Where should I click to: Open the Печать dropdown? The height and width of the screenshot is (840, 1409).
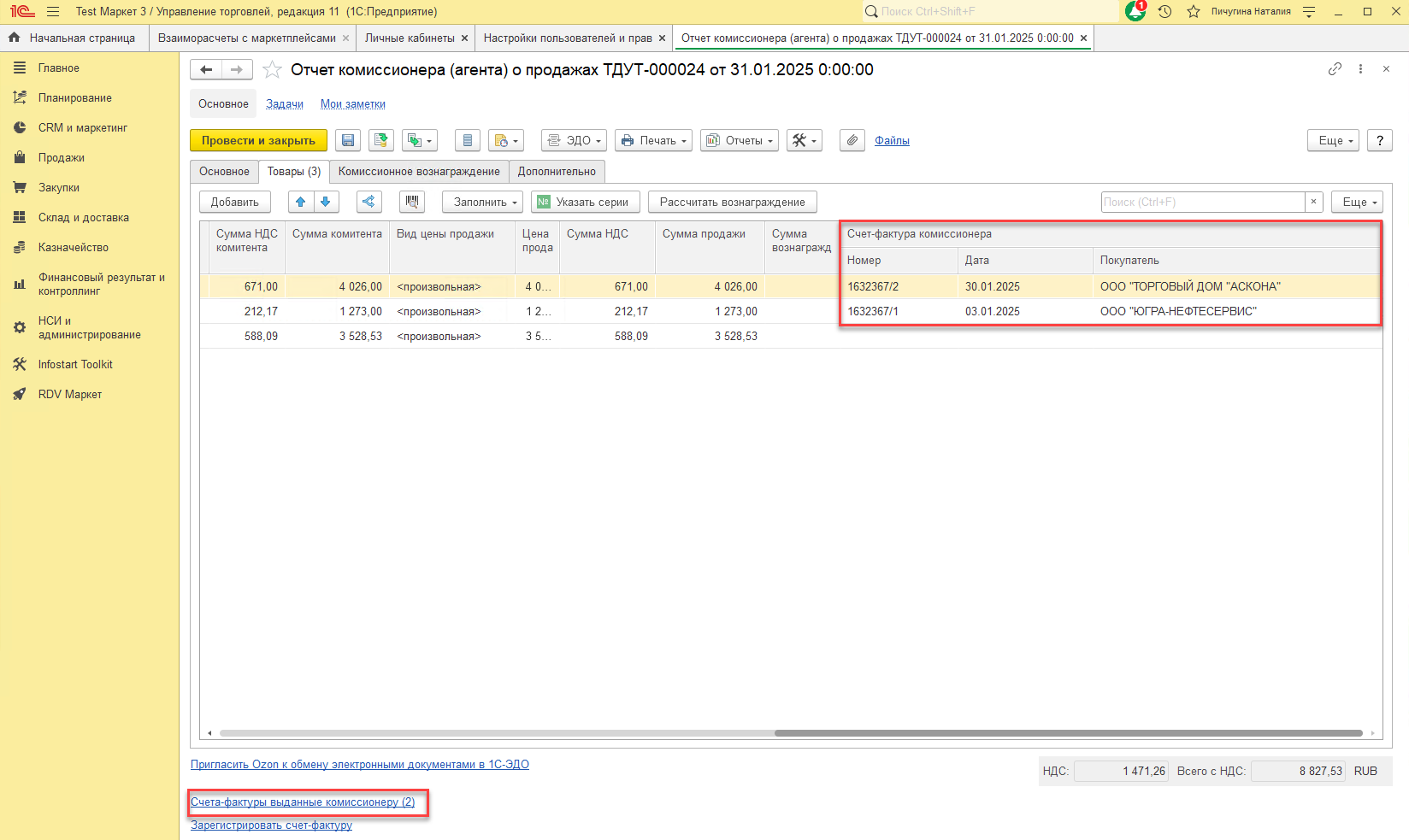coord(653,140)
